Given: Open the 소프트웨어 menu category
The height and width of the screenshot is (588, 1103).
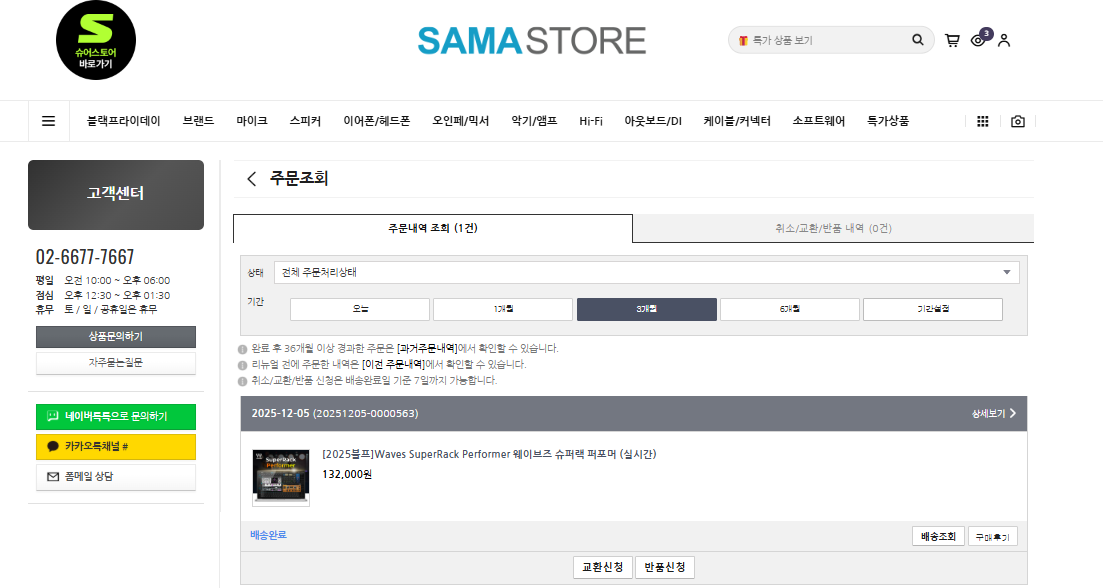Looking at the screenshot, I should point(818,121).
